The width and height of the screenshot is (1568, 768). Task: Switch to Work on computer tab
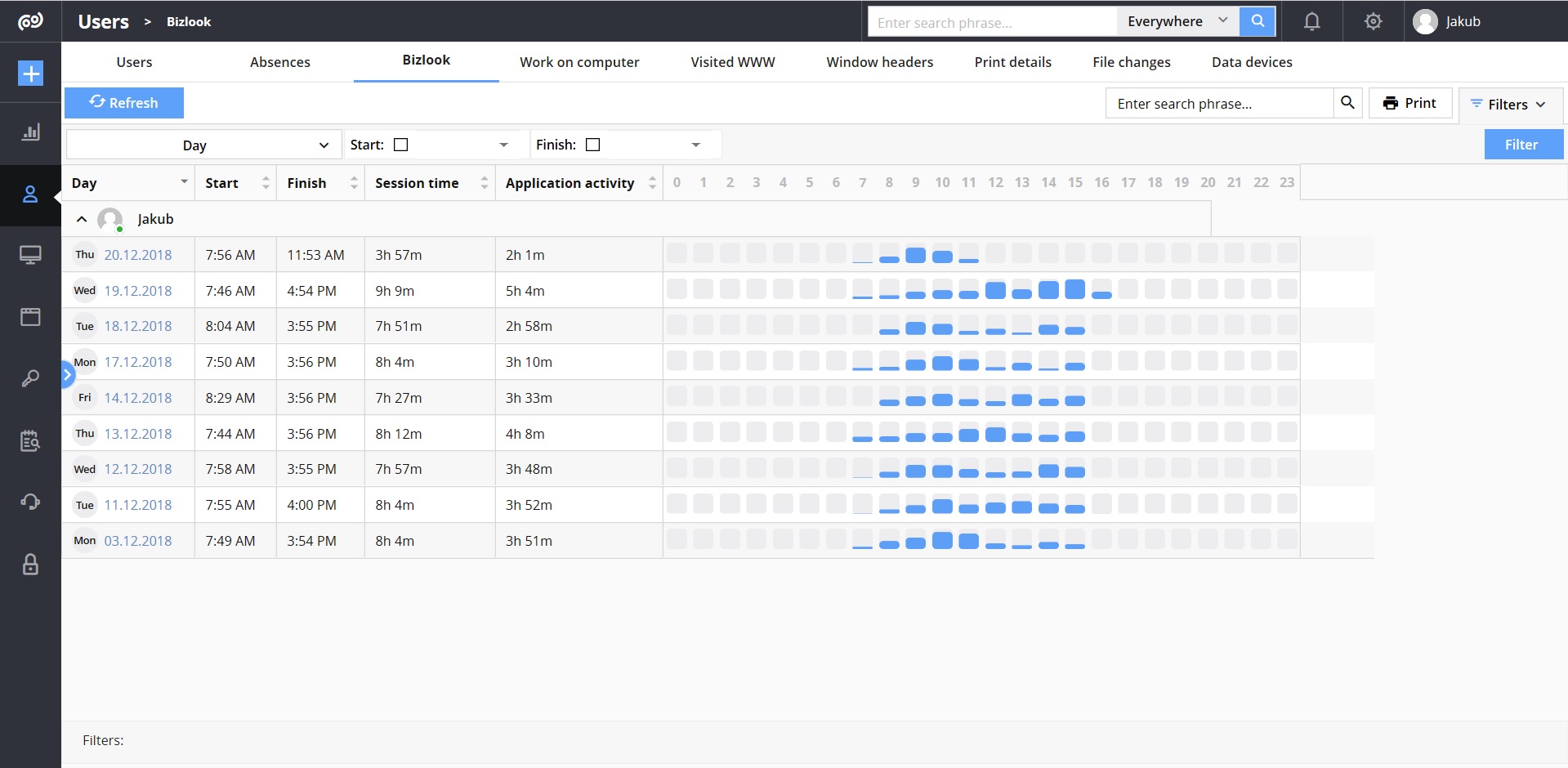pos(579,62)
